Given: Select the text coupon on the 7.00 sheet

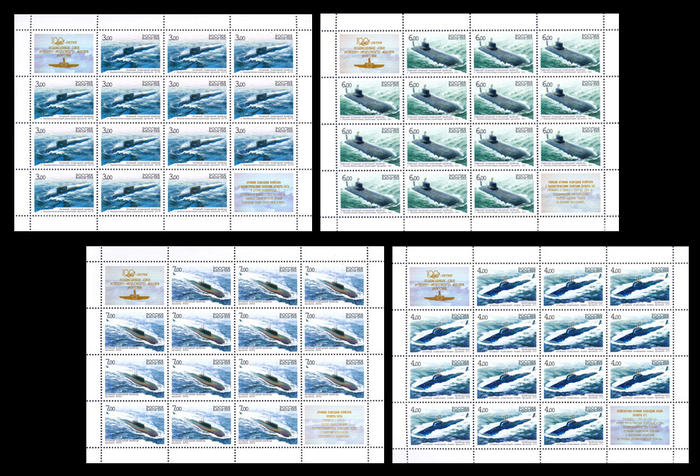Looking at the screenshot, I should click(336, 426).
